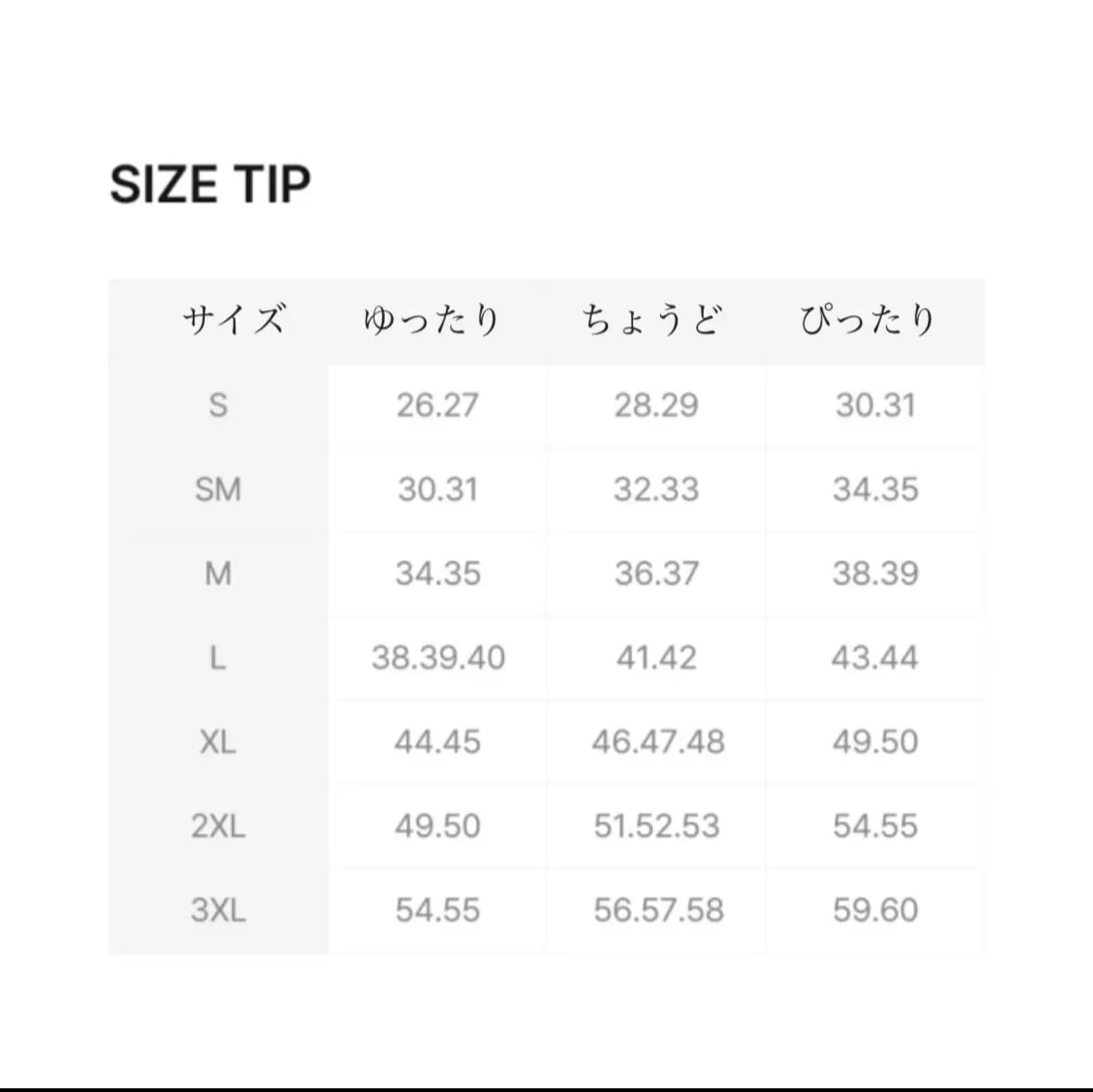Select the ちょうど column header
Screen dimensions: 1093x1092
click(653, 320)
